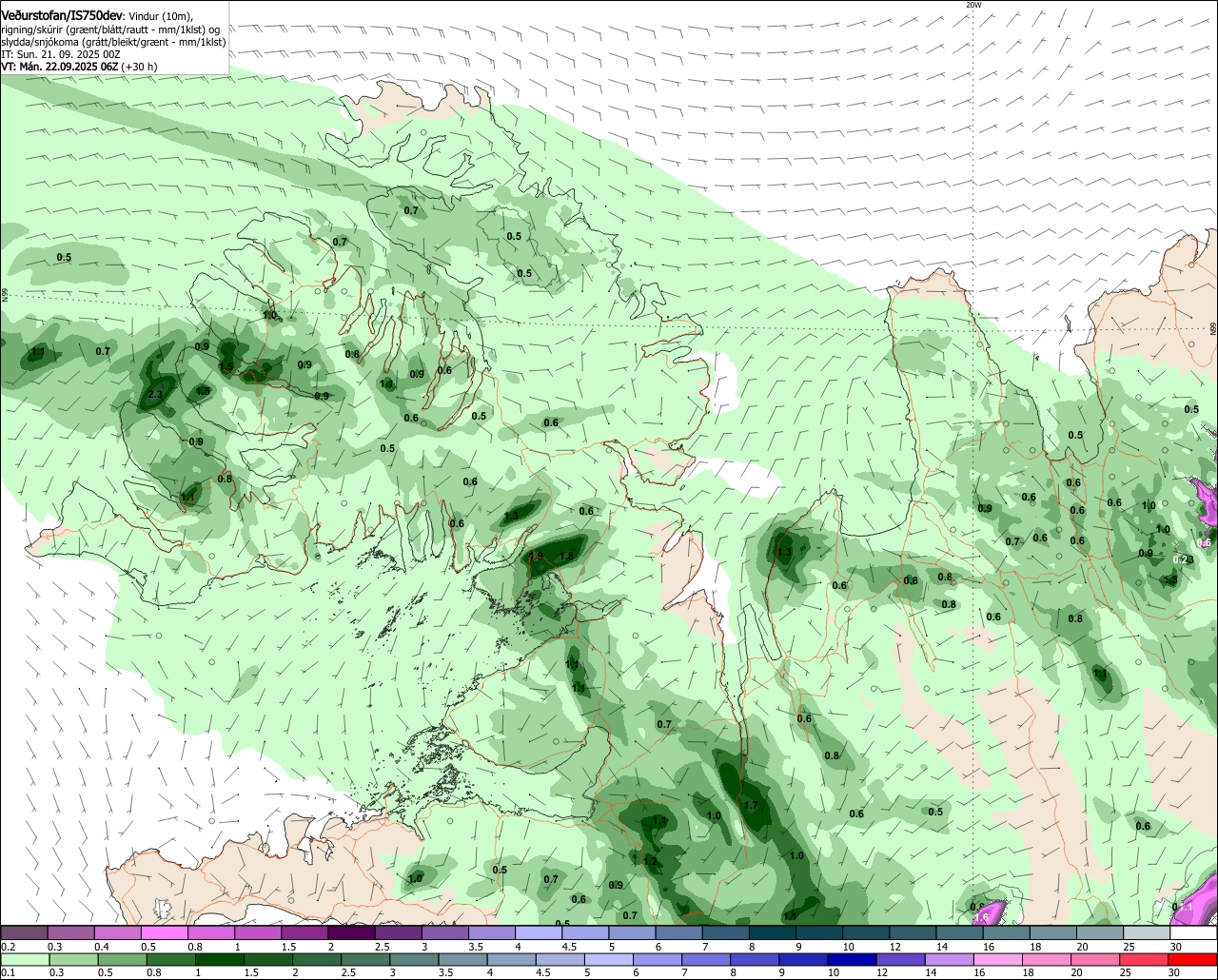Image resolution: width=1218 pixels, height=980 pixels.
Task: Pick the top-row white swatch starting at 30
Action: pos(1193,932)
